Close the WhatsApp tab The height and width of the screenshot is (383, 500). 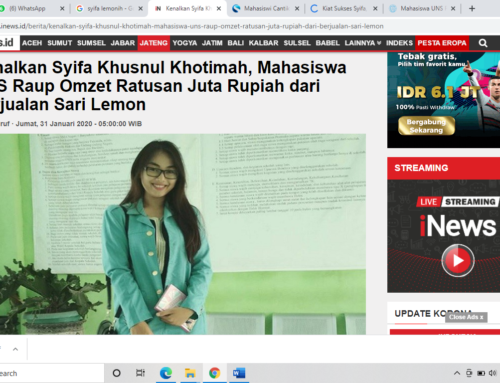pos(62,9)
